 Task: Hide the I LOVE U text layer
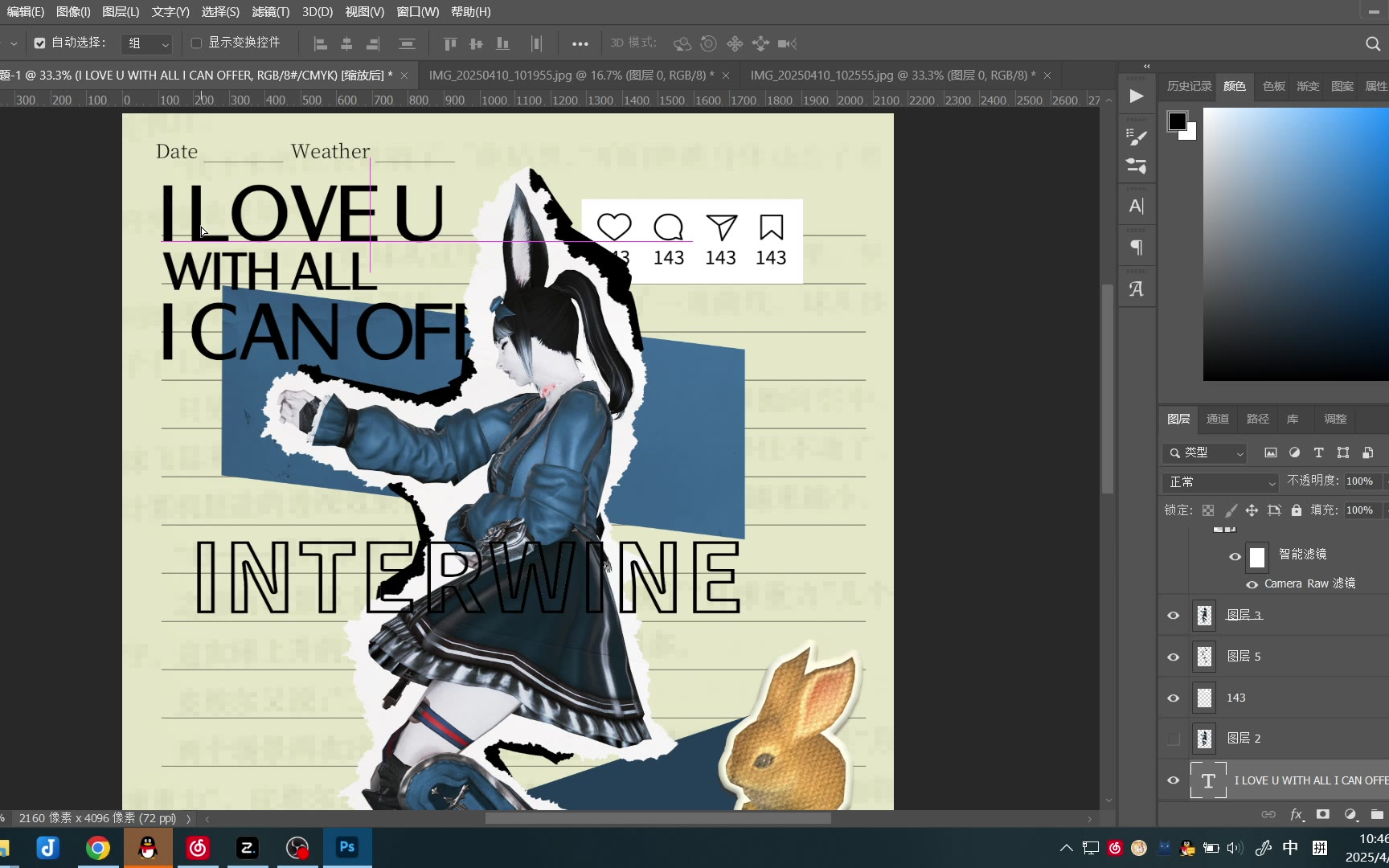(x=1174, y=780)
